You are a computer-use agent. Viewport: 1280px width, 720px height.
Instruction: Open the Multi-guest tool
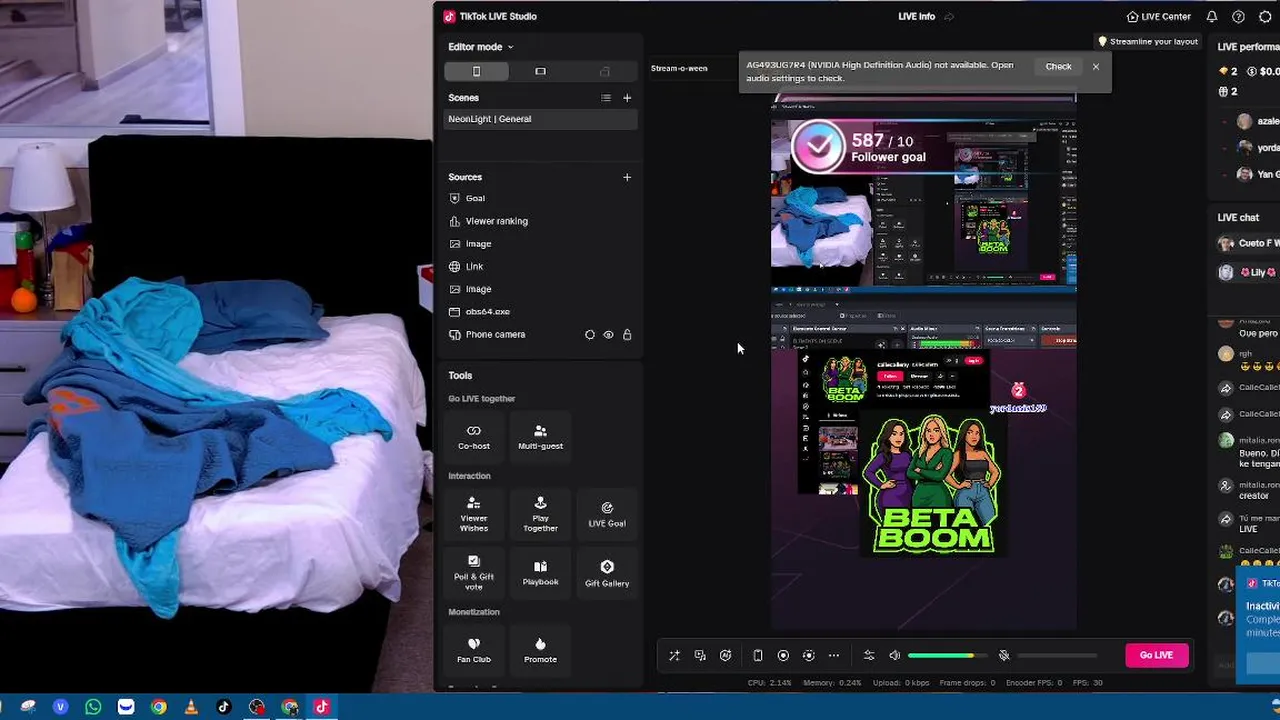click(x=540, y=437)
